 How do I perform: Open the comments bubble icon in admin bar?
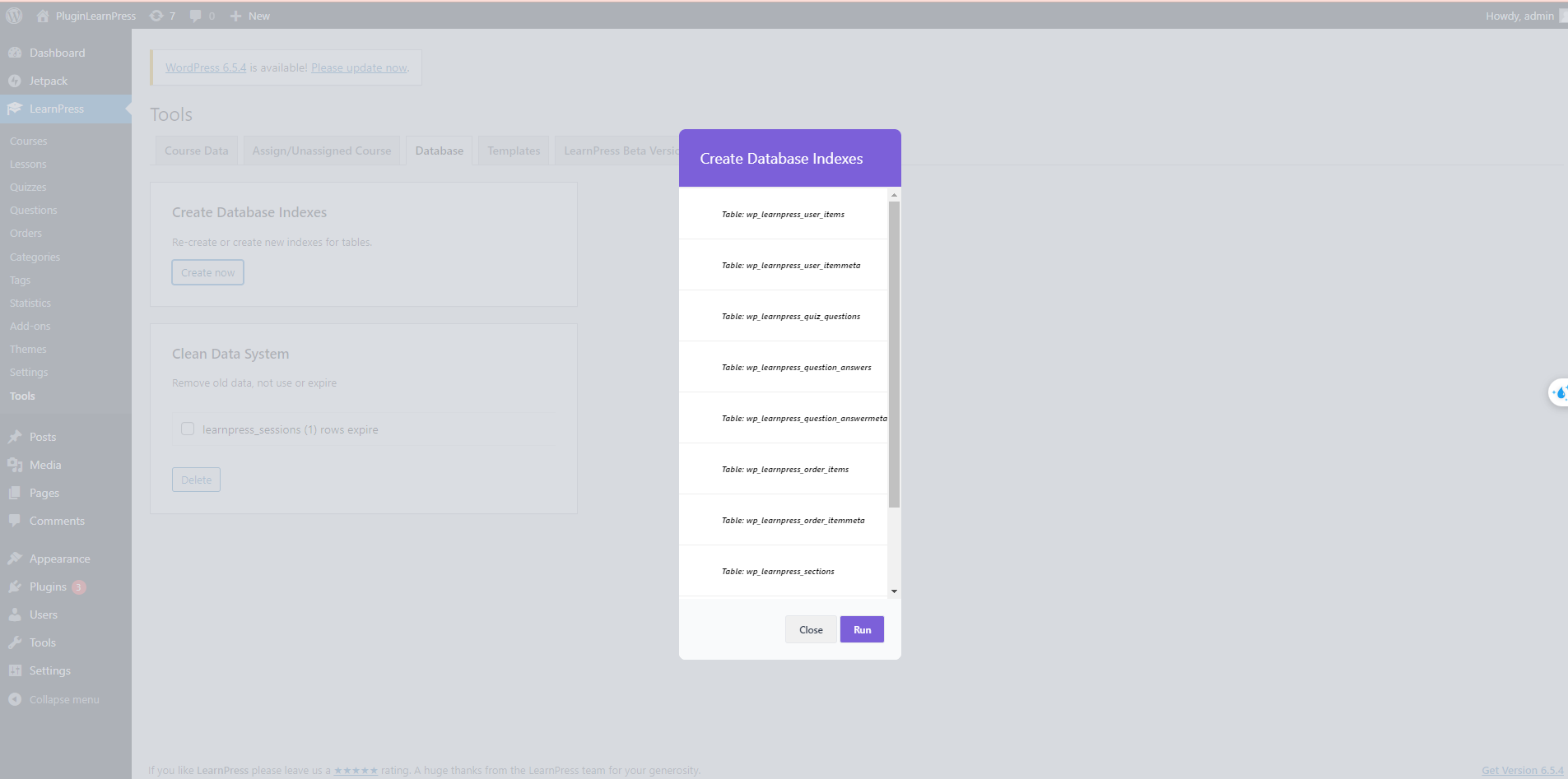(195, 16)
